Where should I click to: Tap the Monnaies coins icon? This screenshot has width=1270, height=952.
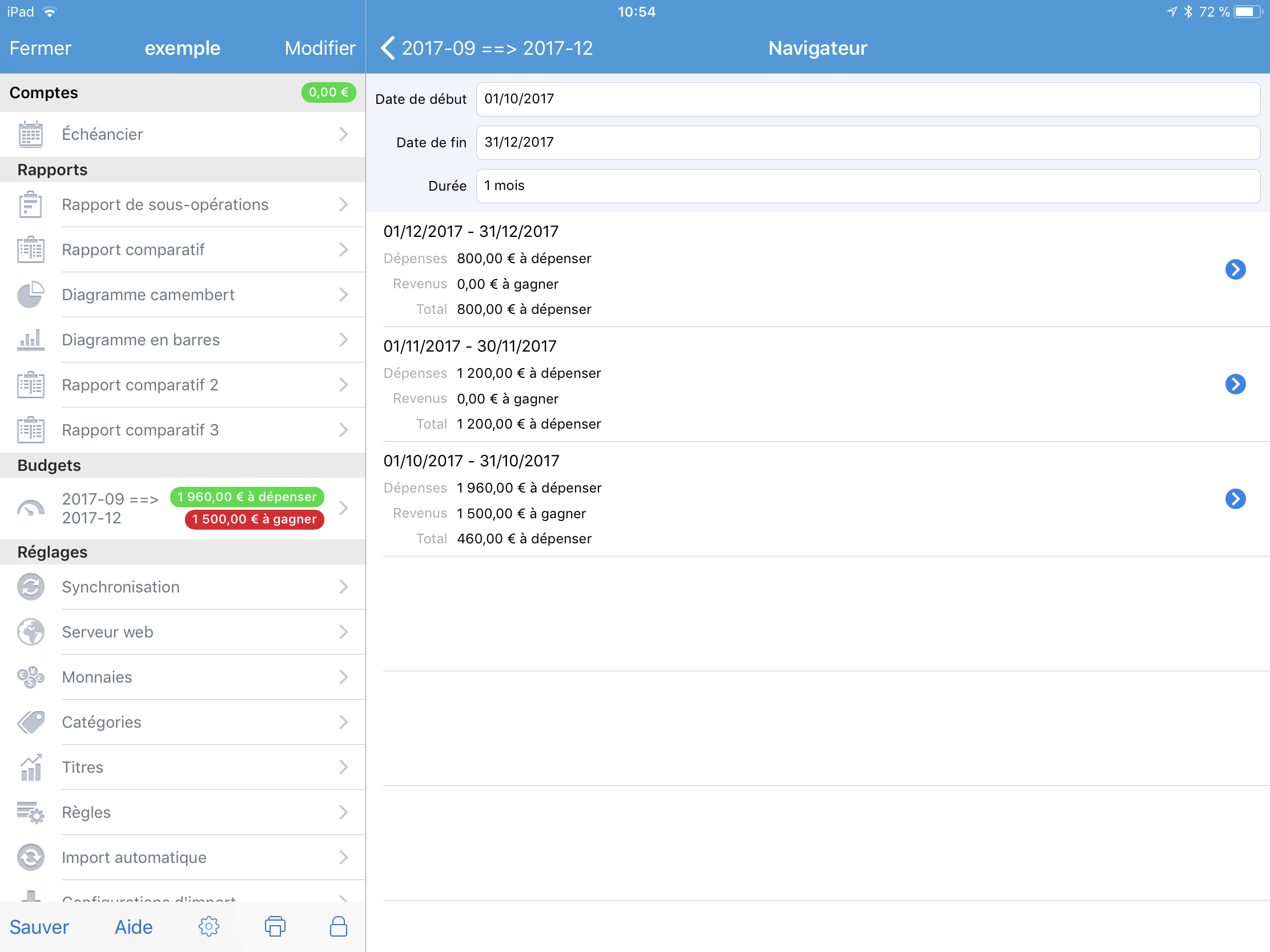[x=30, y=677]
